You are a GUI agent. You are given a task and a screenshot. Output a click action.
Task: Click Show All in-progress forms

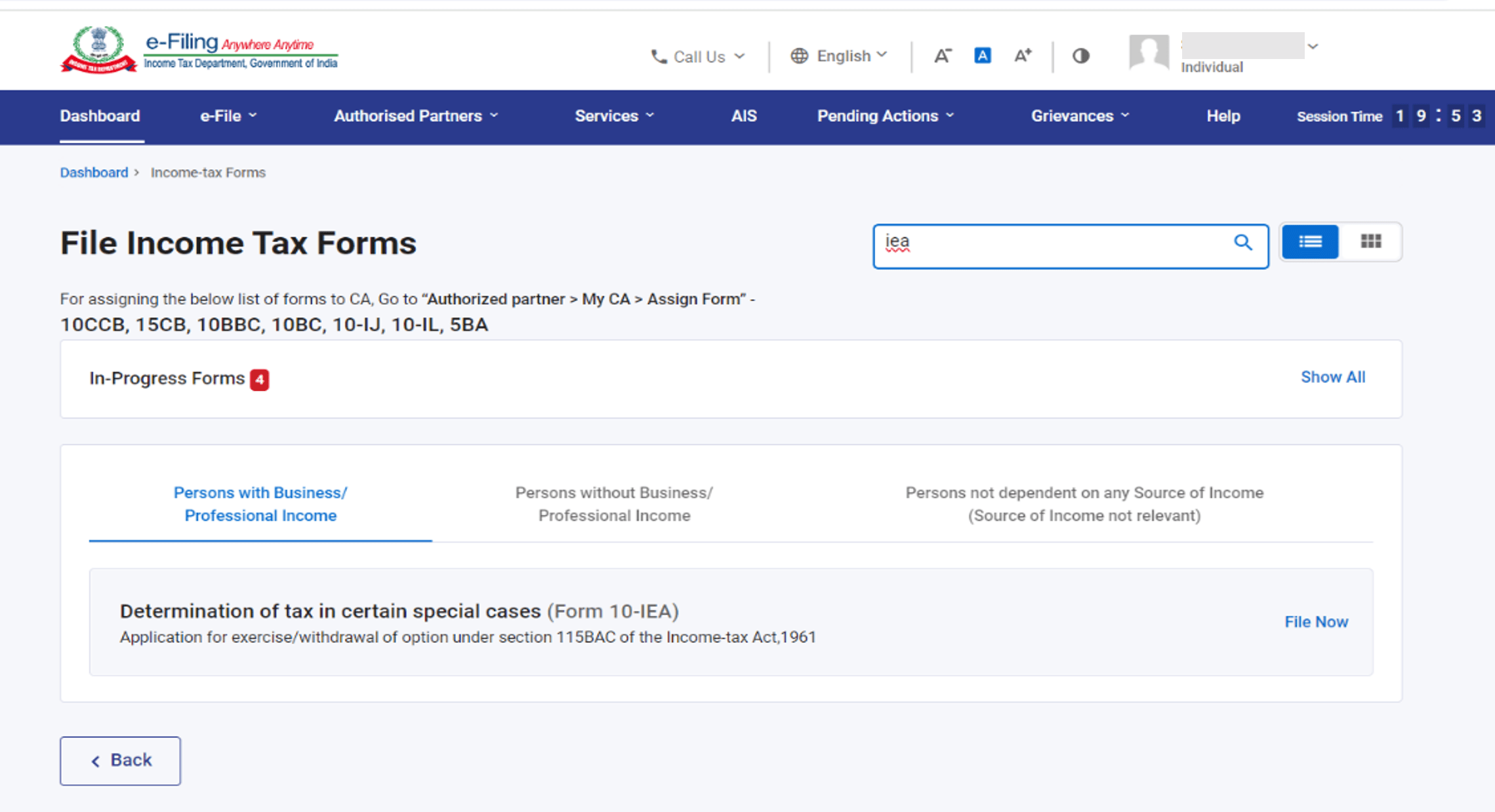point(1332,377)
